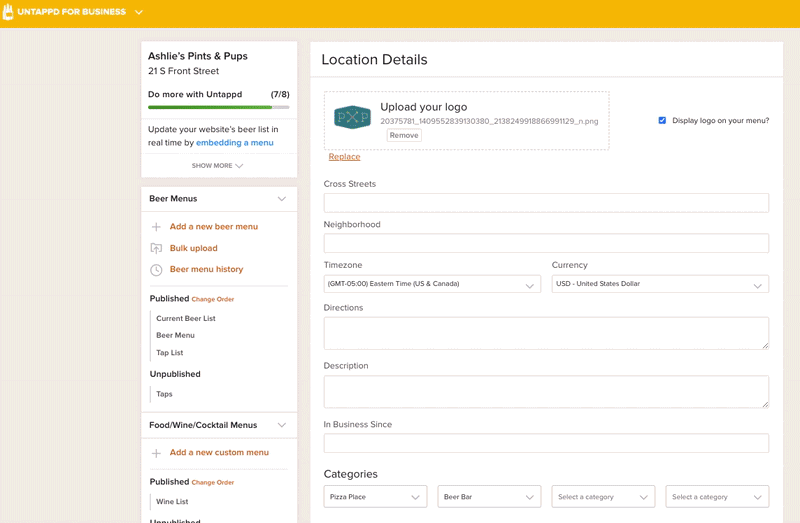Click the Bulk upload arrow icon

(156, 248)
